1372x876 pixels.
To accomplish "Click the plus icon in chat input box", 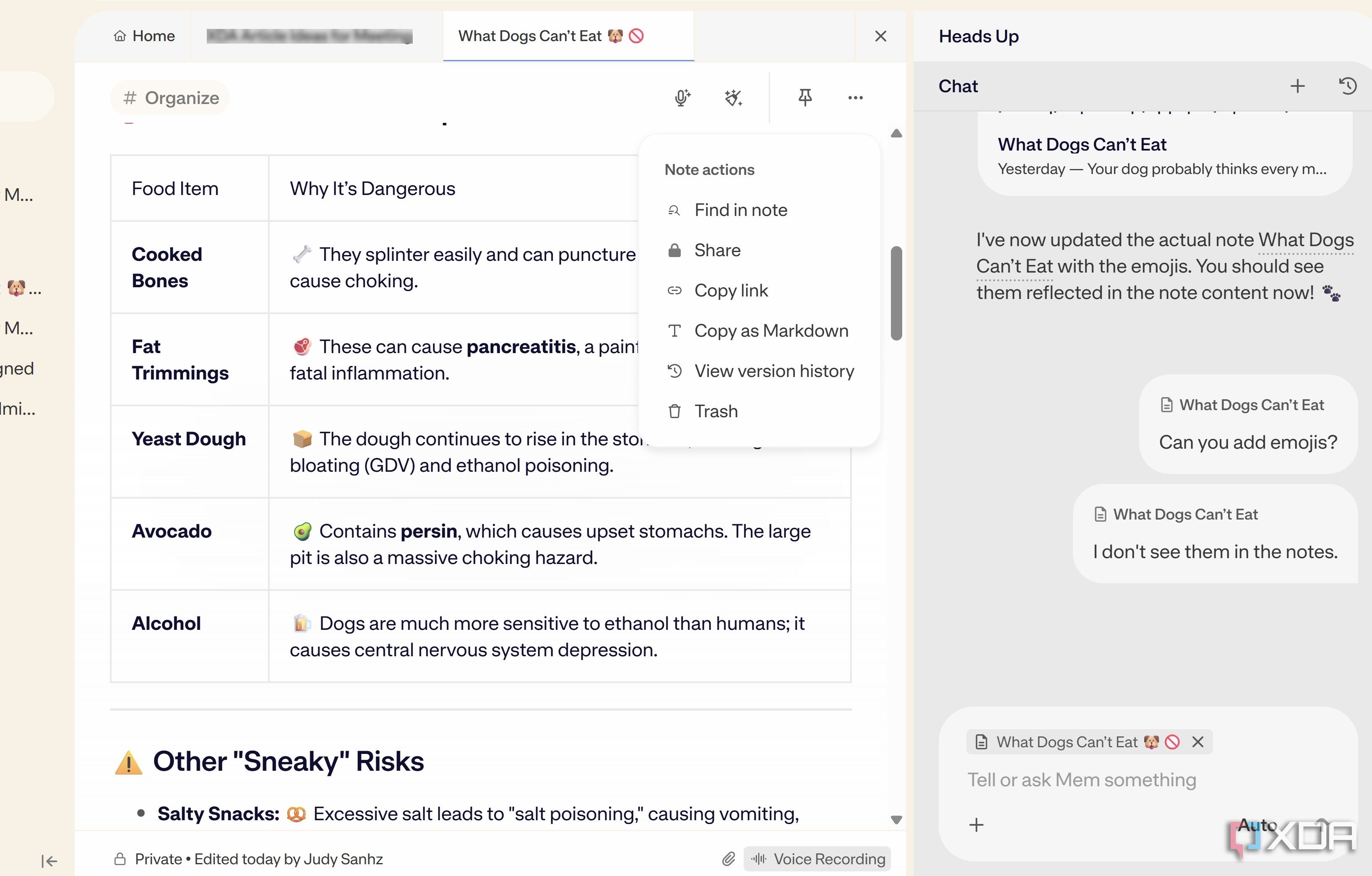I will click(976, 824).
